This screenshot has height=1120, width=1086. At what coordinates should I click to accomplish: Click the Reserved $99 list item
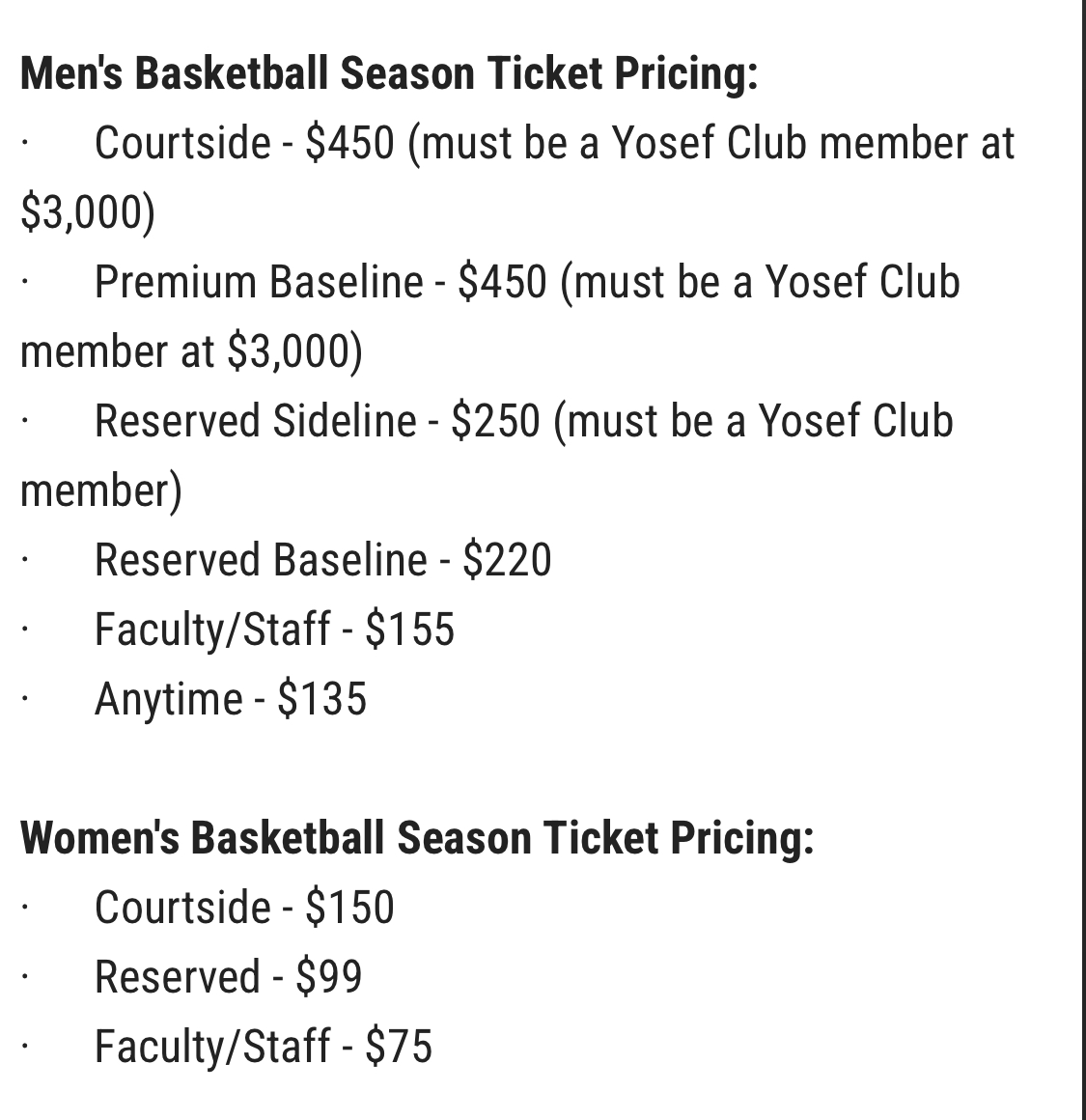coord(228,978)
